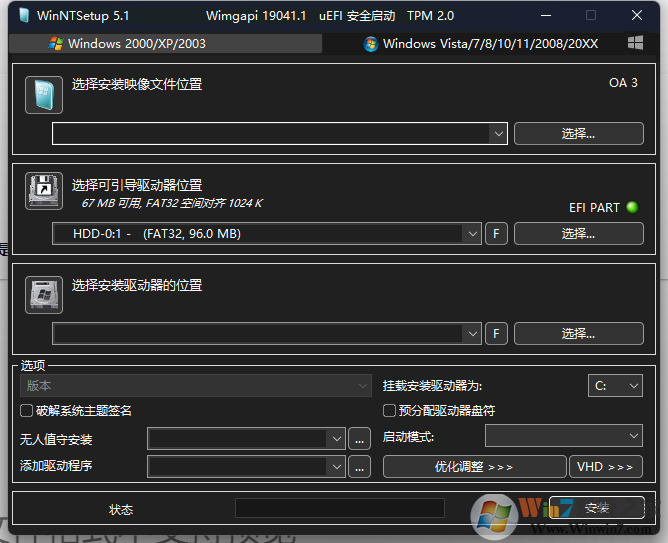Screen dimensions: 668x543
Task: Open the 无人值守安装 dropdown
Action: [x=336, y=439]
